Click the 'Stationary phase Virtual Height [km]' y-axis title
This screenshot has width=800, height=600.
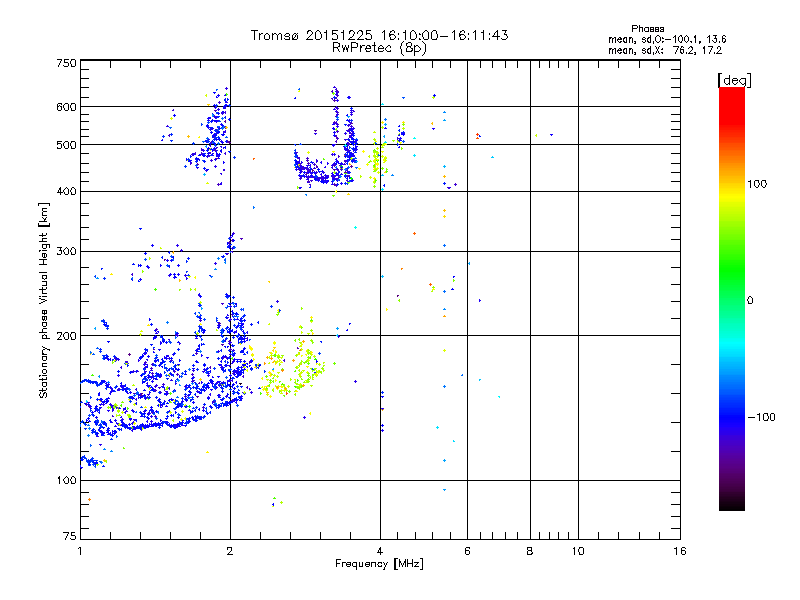pyautogui.click(x=44, y=301)
